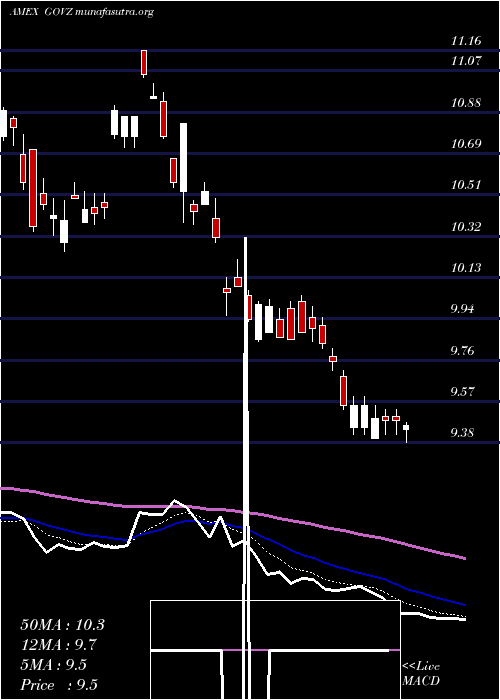
Task: Click the 10.32 price level label
Action: click(x=466, y=227)
